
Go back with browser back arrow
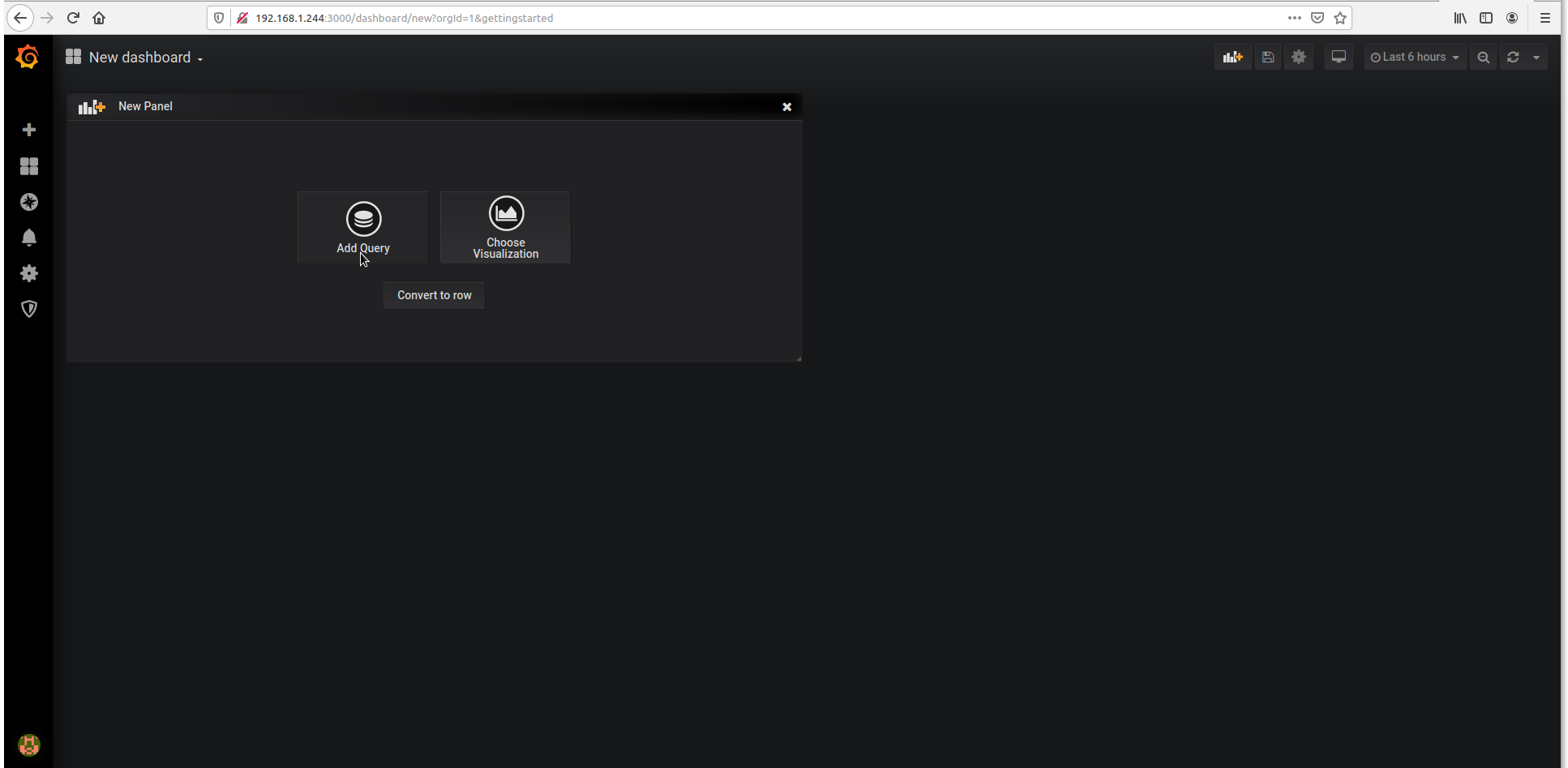(x=20, y=18)
